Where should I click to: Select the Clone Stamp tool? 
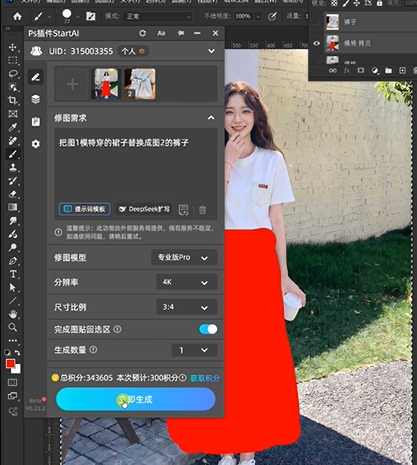click(x=13, y=167)
